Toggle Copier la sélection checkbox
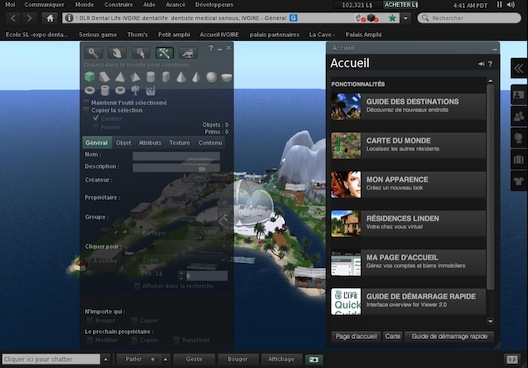This screenshot has height=368, width=528. pos(87,110)
